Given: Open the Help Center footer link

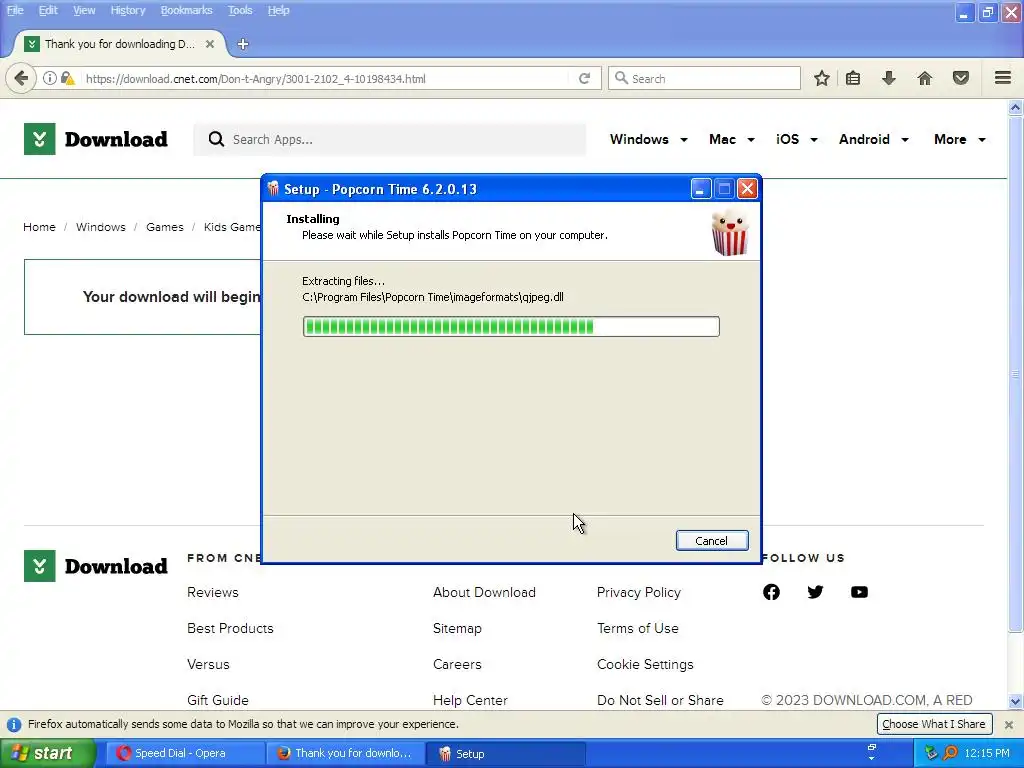Looking at the screenshot, I should coord(470,700).
